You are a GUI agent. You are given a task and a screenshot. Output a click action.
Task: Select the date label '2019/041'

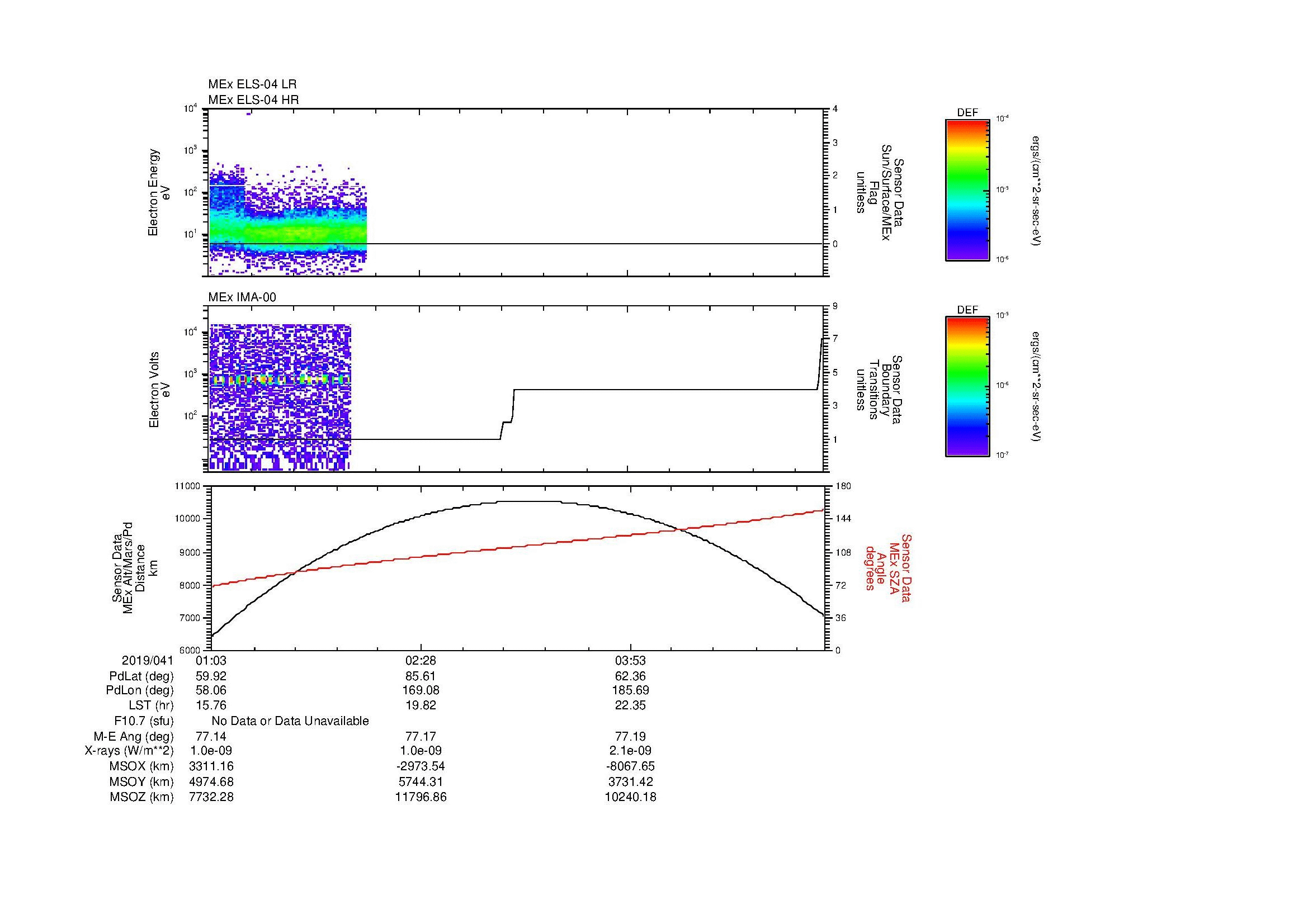click(x=148, y=661)
